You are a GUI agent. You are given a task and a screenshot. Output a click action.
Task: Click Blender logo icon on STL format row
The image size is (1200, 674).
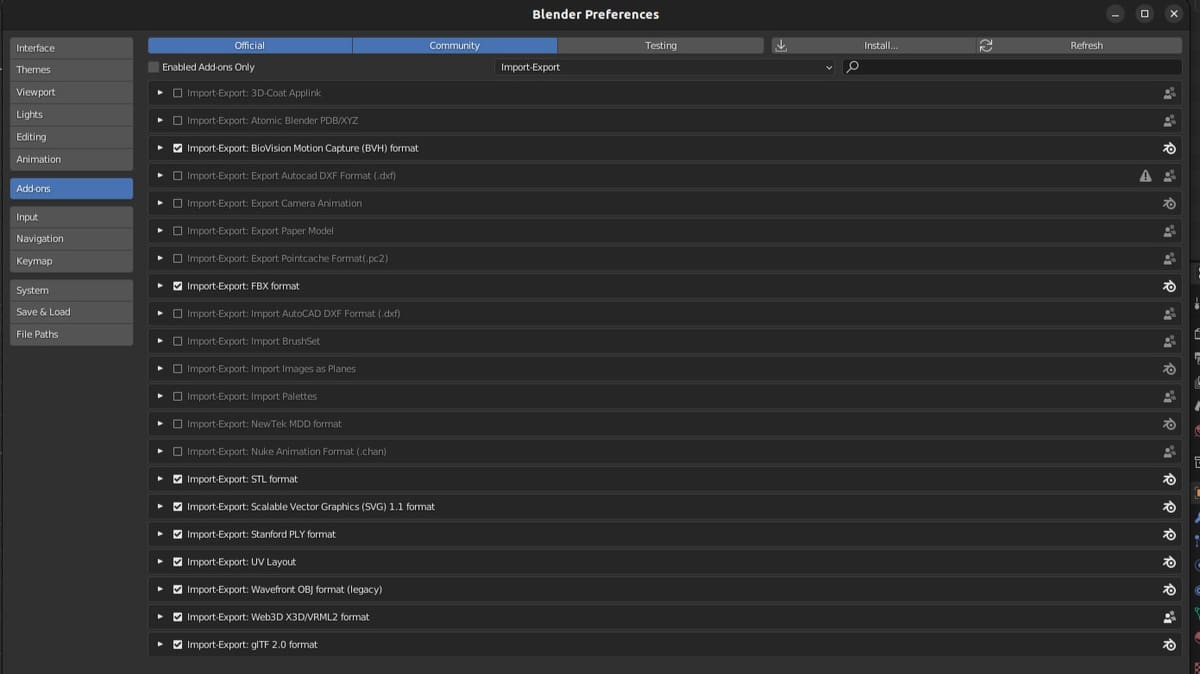(1169, 479)
